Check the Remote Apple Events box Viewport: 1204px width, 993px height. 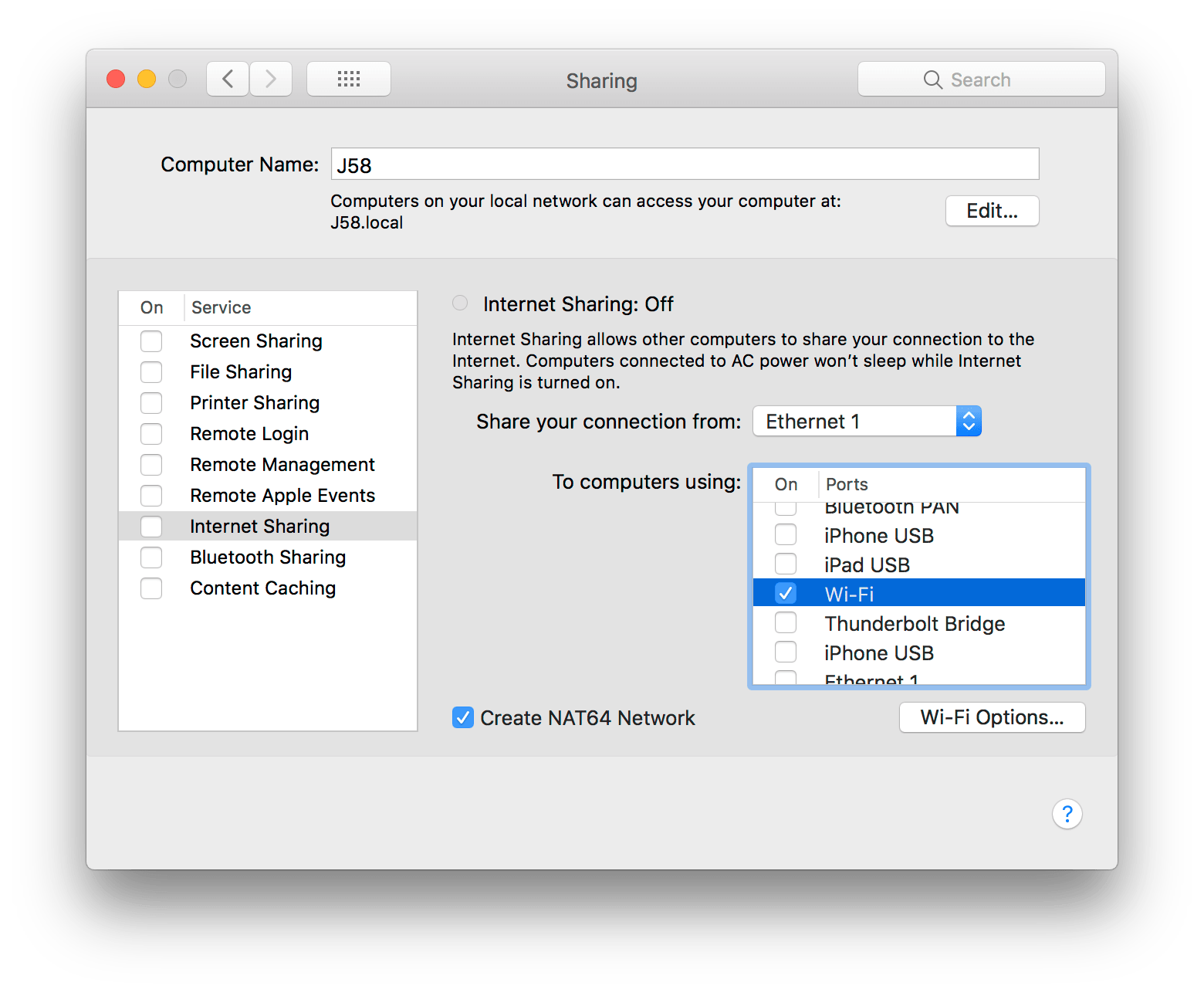point(151,496)
